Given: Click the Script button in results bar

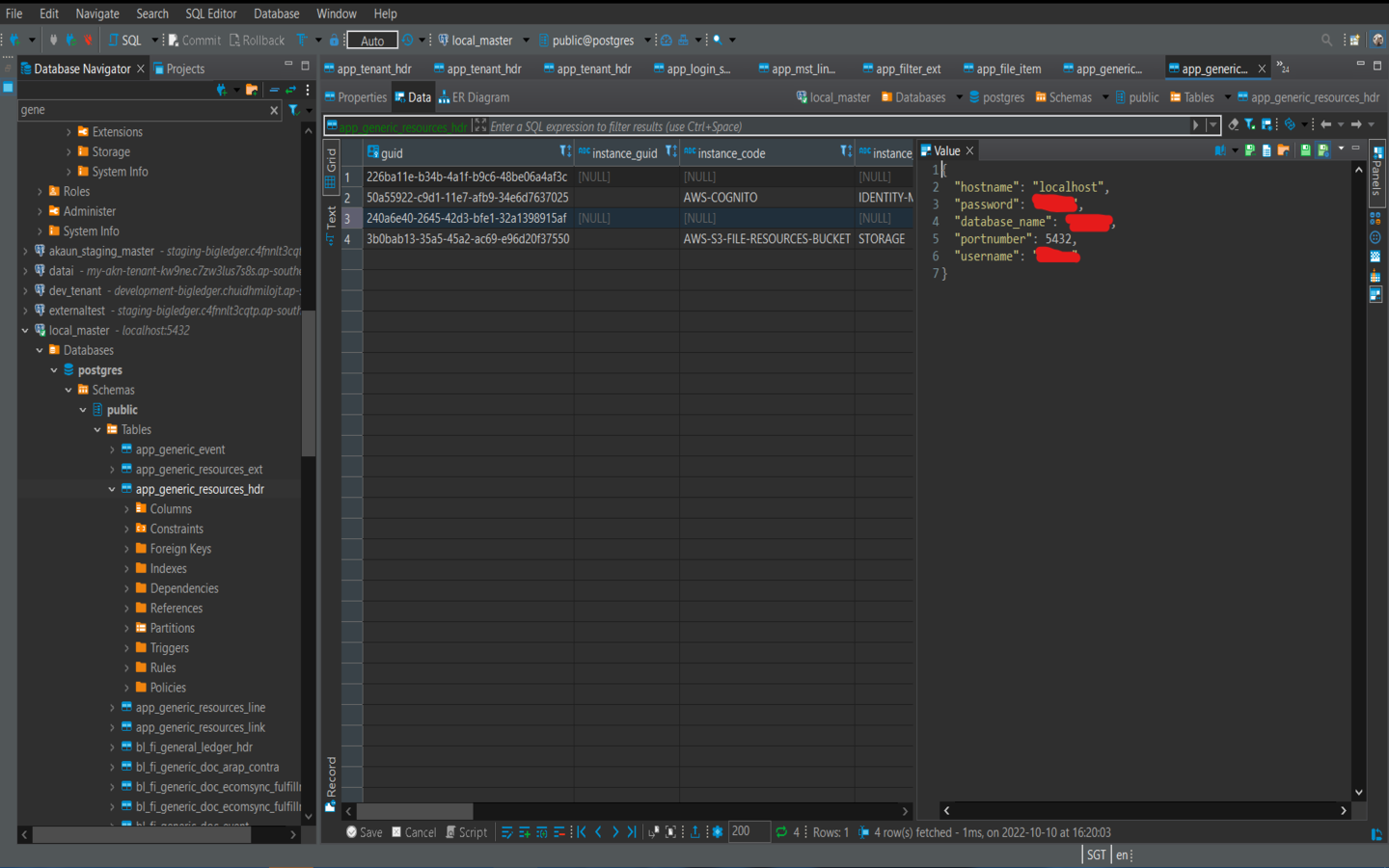Looking at the screenshot, I should (x=466, y=832).
